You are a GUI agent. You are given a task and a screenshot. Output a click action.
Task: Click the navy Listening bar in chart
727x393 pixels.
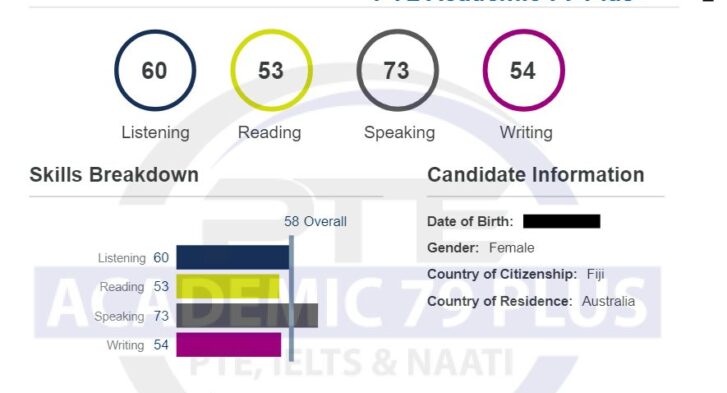[233, 257]
